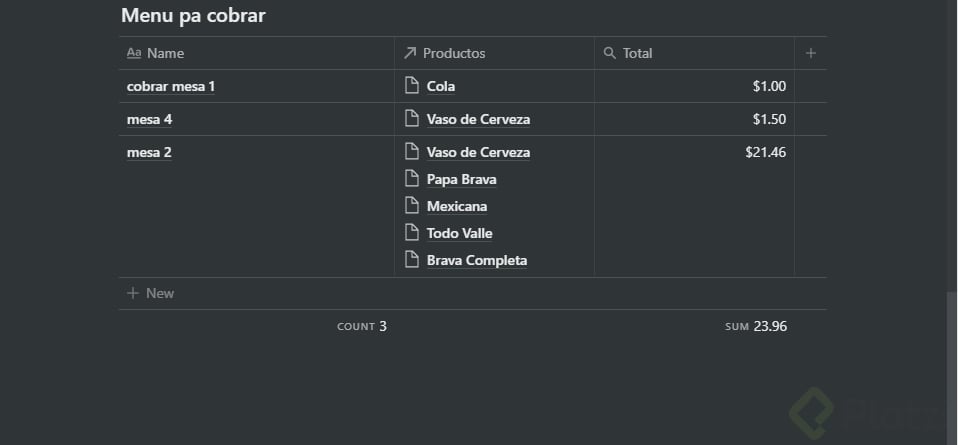
Task: Click the plus icon to add a column
Action: [x=810, y=53]
